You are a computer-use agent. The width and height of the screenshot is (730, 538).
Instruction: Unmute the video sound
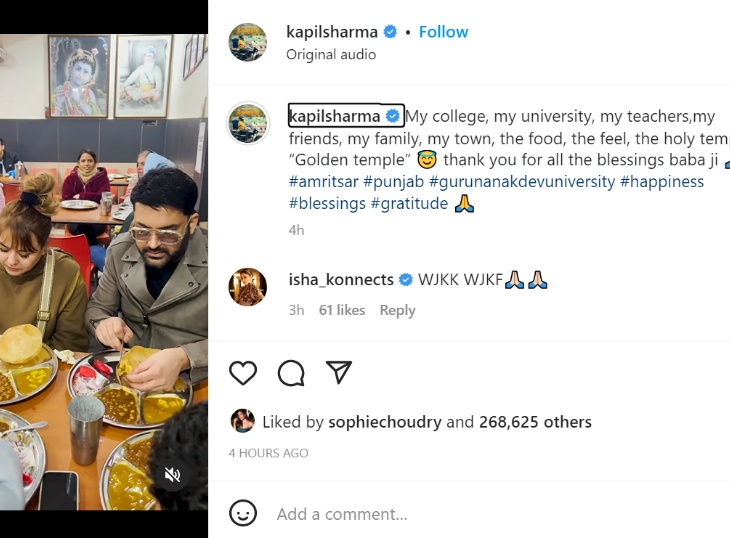(x=172, y=475)
